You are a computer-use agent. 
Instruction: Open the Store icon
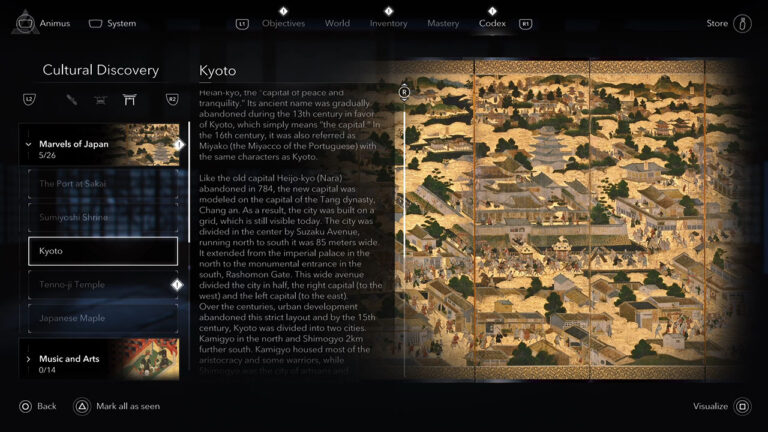tap(742, 23)
